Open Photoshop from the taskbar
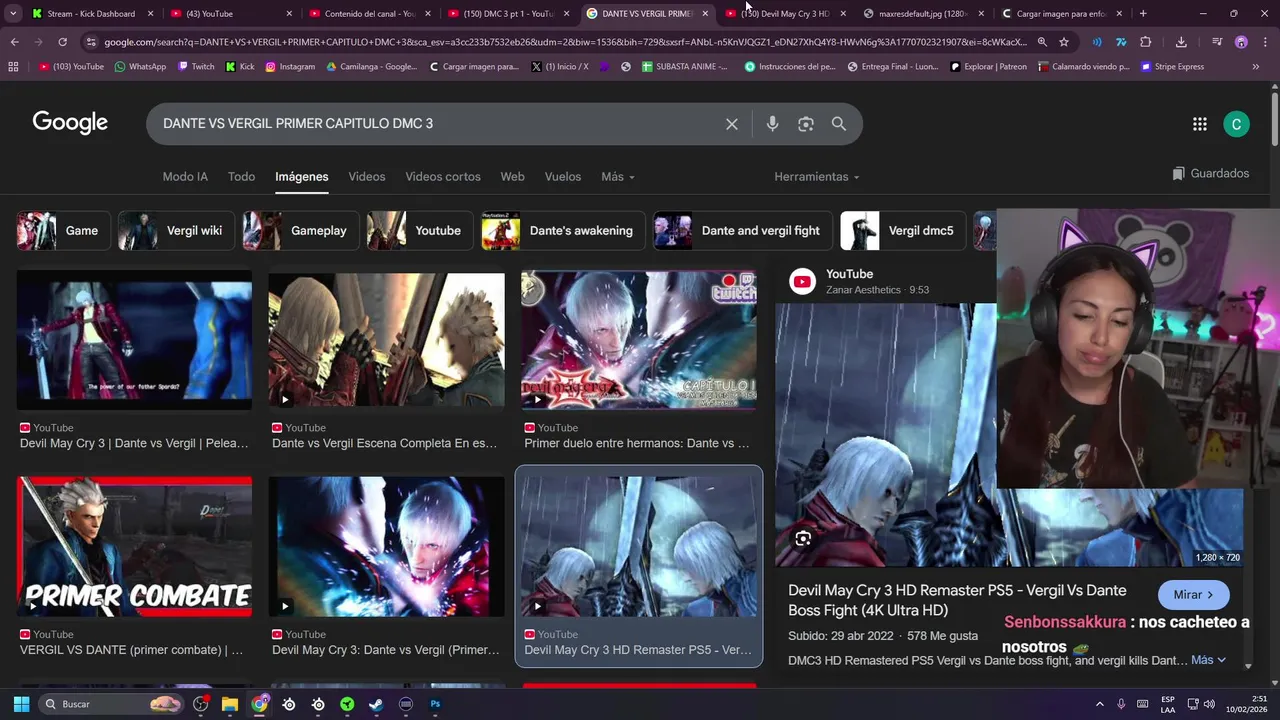1280x720 pixels. click(435, 704)
